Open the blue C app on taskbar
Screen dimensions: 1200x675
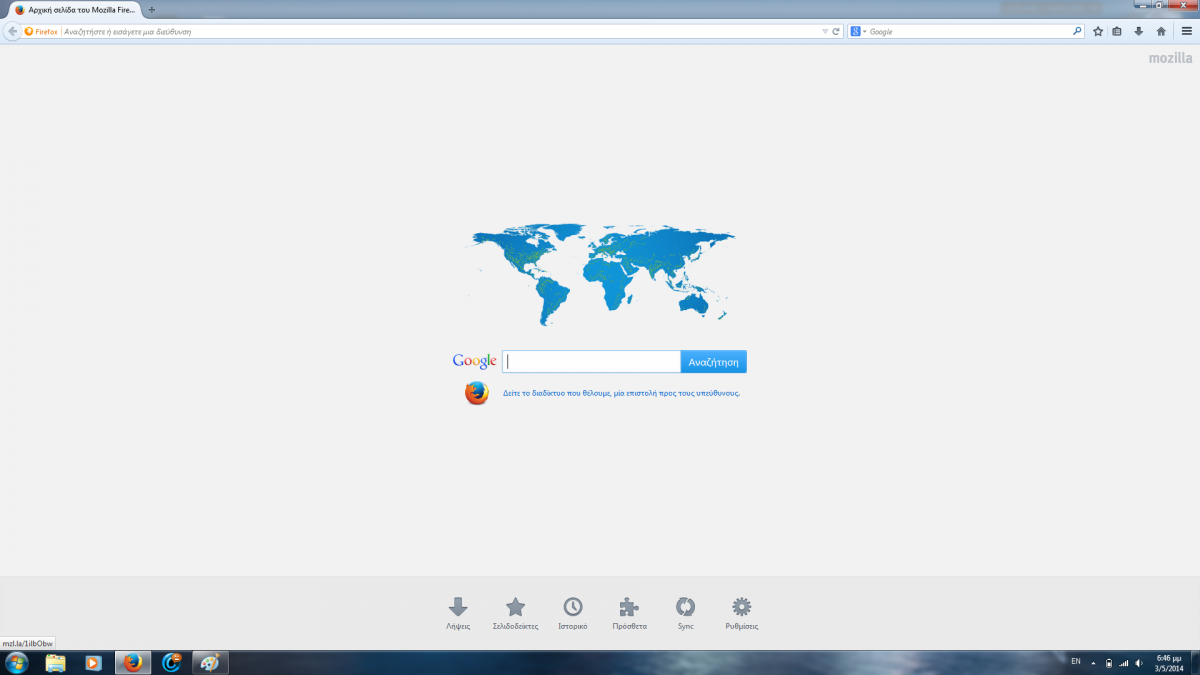tap(172, 662)
